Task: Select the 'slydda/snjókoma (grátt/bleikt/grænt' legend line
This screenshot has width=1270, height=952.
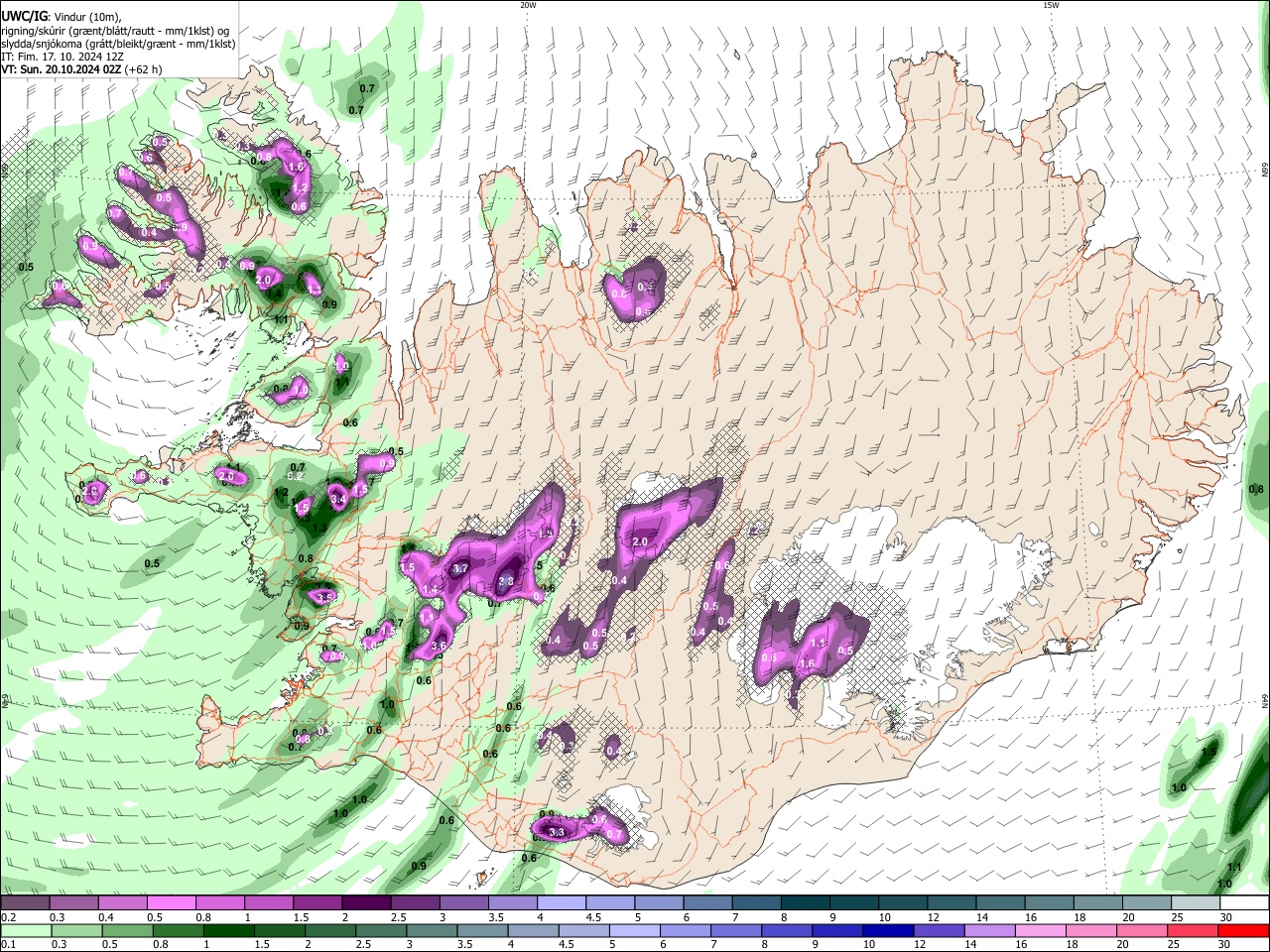Action: [x=118, y=44]
